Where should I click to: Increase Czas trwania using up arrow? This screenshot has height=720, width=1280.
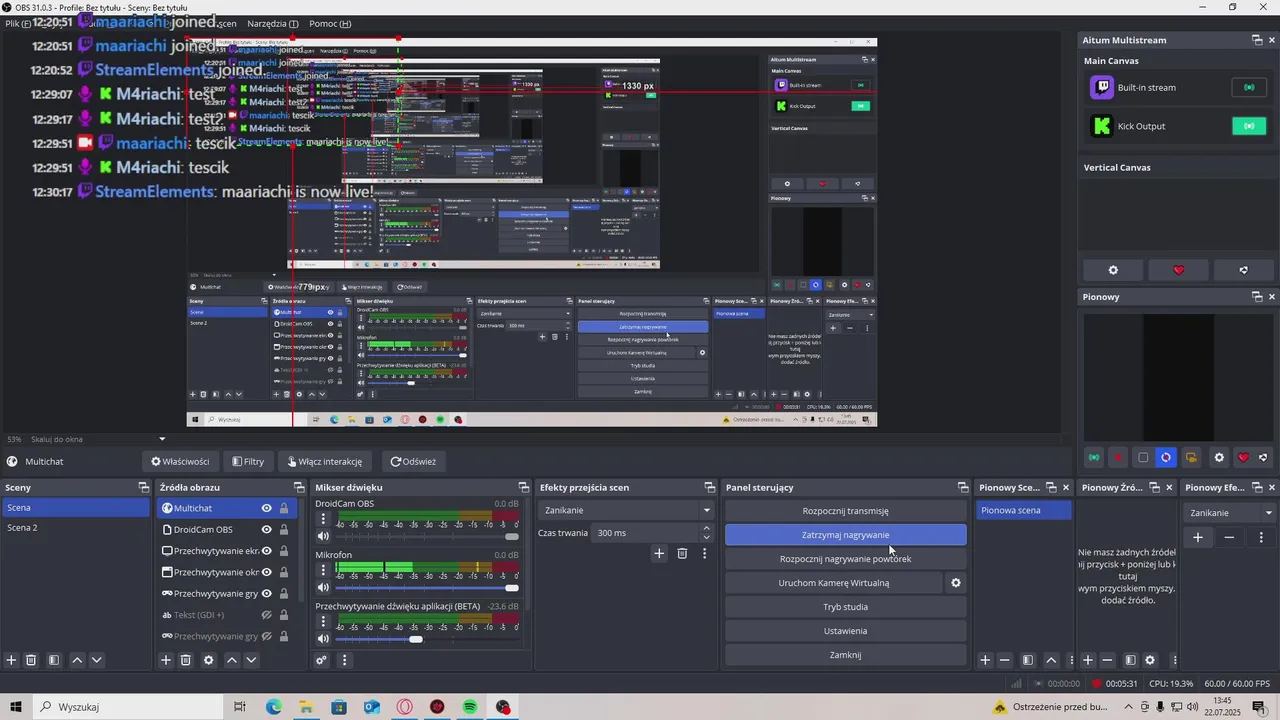707,528
